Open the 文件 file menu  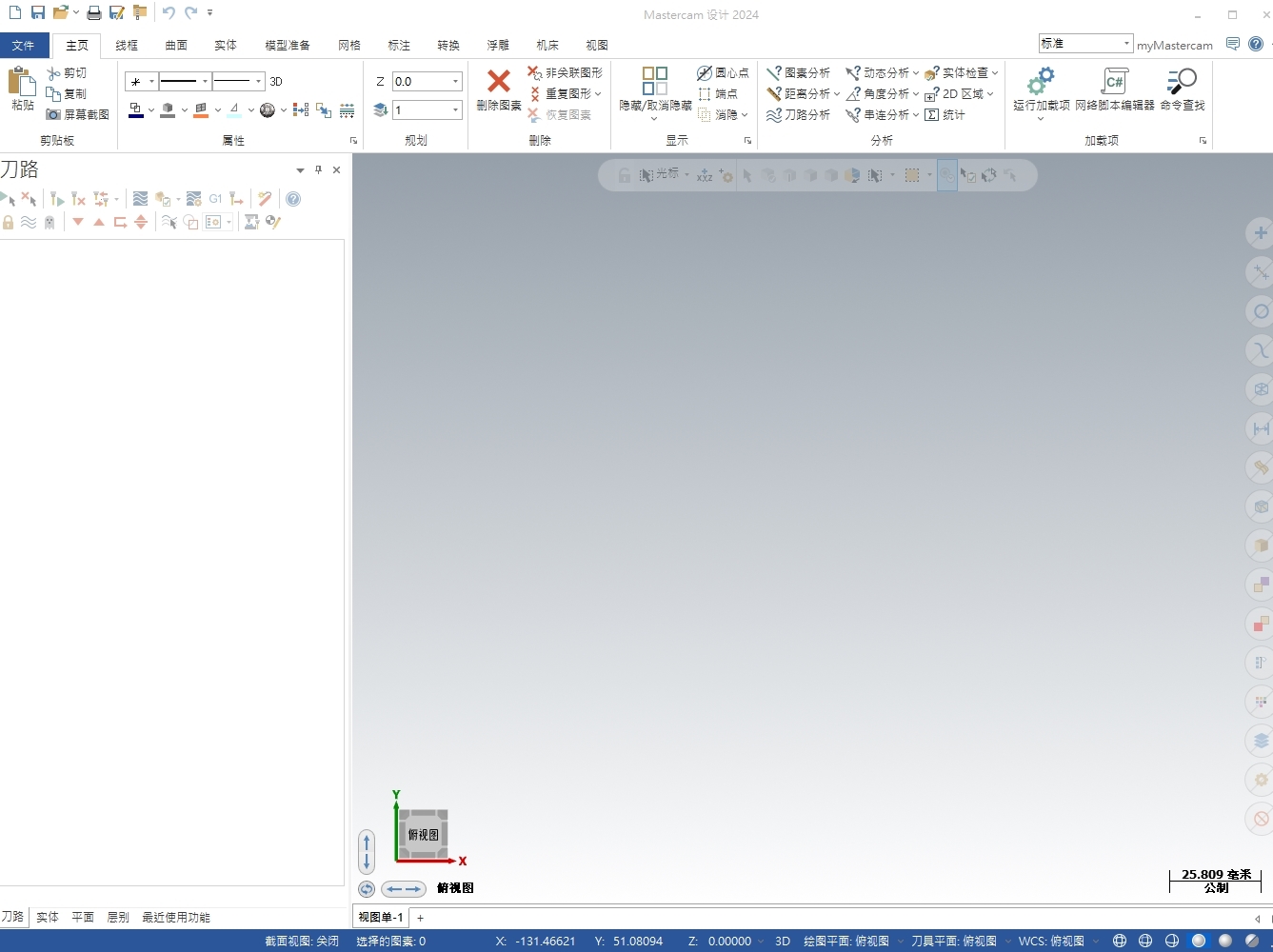[x=24, y=45]
